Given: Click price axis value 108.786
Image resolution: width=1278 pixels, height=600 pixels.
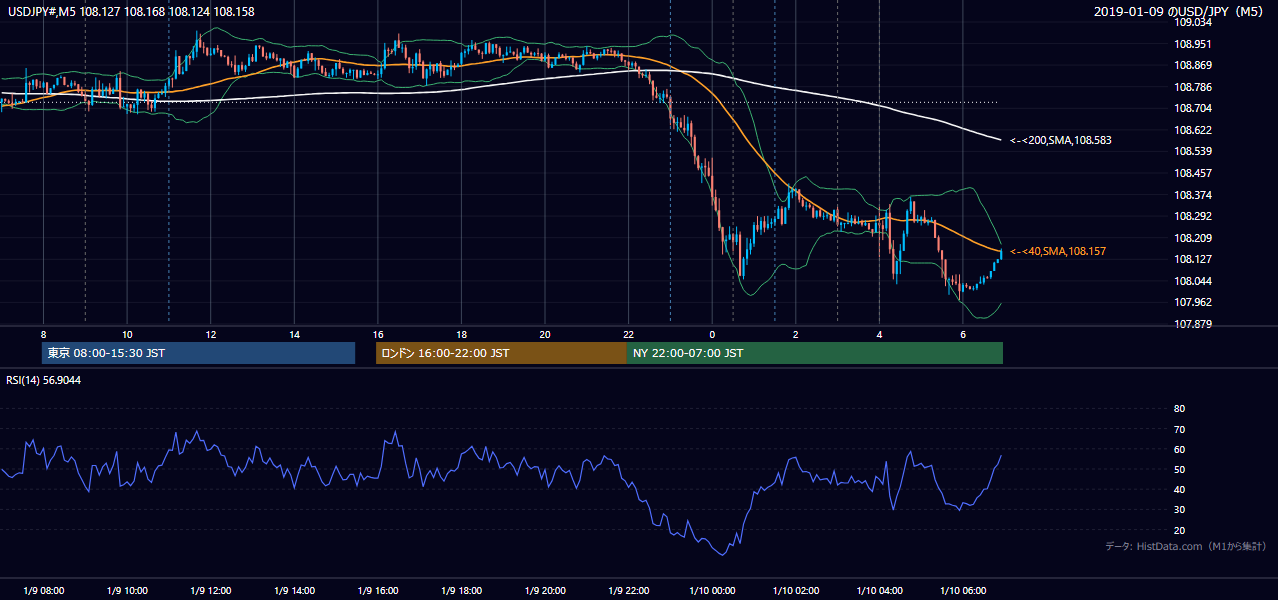Looking at the screenshot, I should (1192, 87).
